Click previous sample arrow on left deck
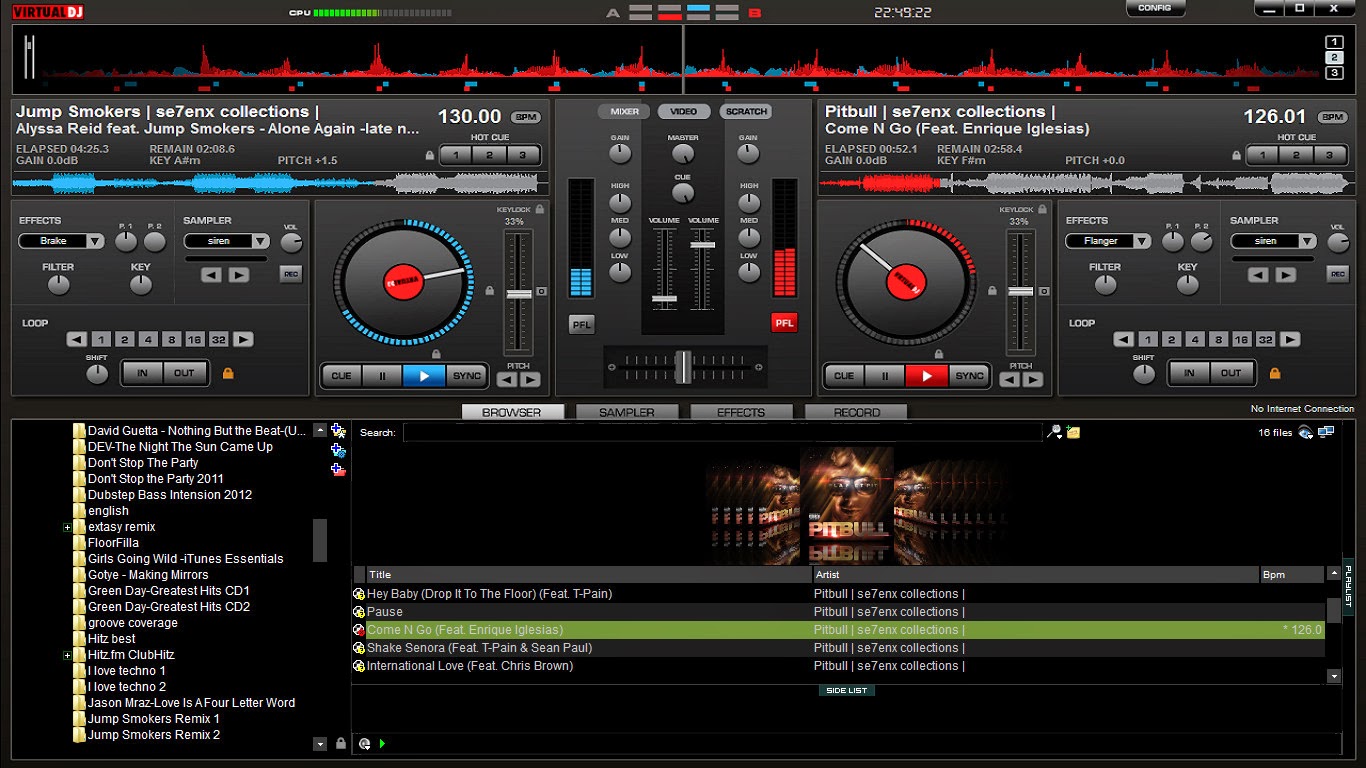The width and height of the screenshot is (1366, 768). point(211,274)
